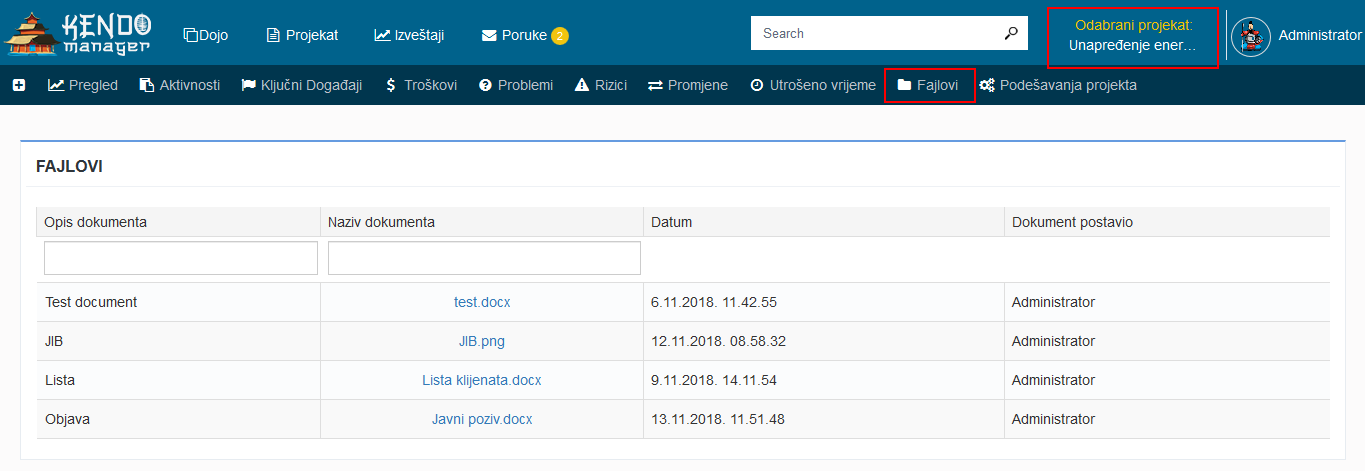Image resolution: width=1365 pixels, height=471 pixels.
Task: Click the search magnifier icon
Action: click(x=1010, y=33)
